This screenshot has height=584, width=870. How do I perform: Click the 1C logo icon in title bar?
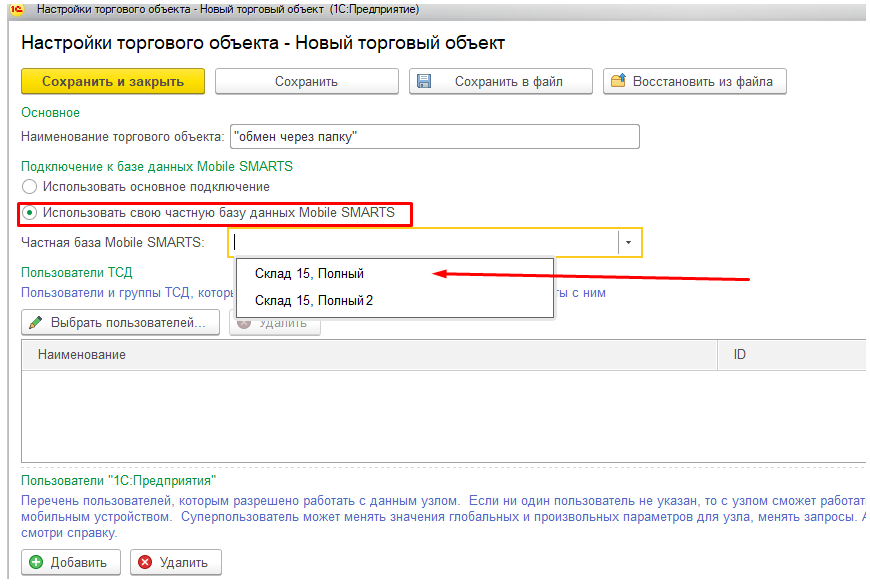tap(16, 9)
